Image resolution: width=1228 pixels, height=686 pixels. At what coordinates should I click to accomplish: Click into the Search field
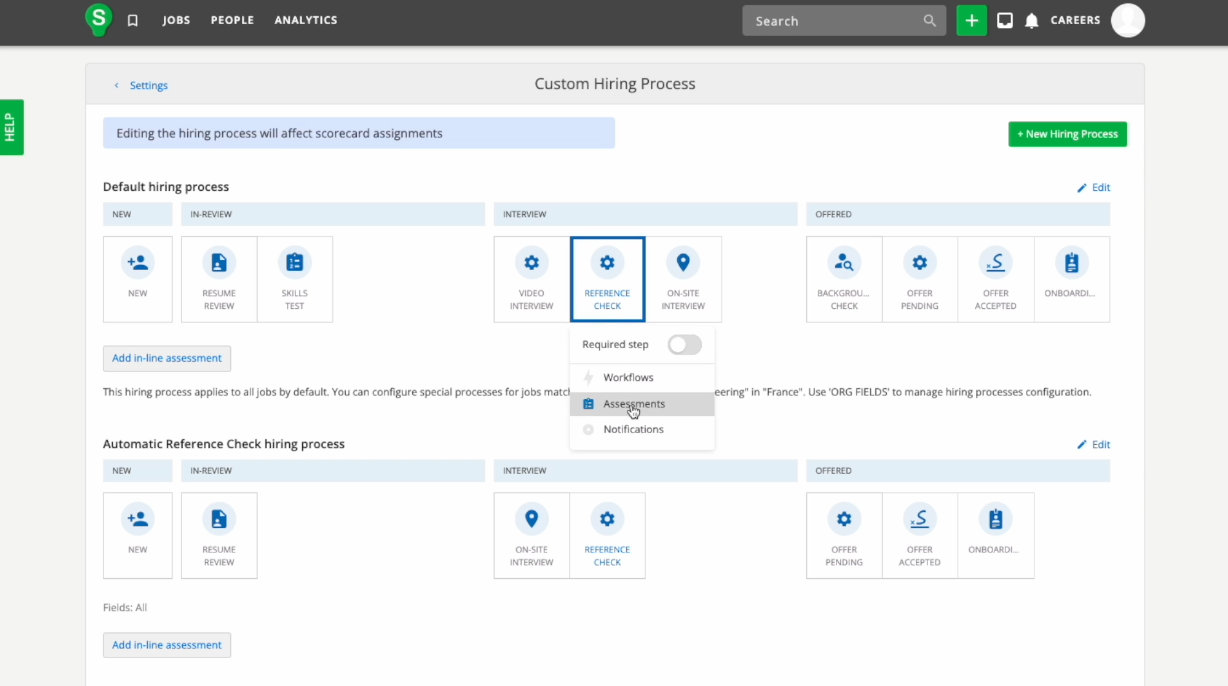pyautogui.click(x=835, y=21)
